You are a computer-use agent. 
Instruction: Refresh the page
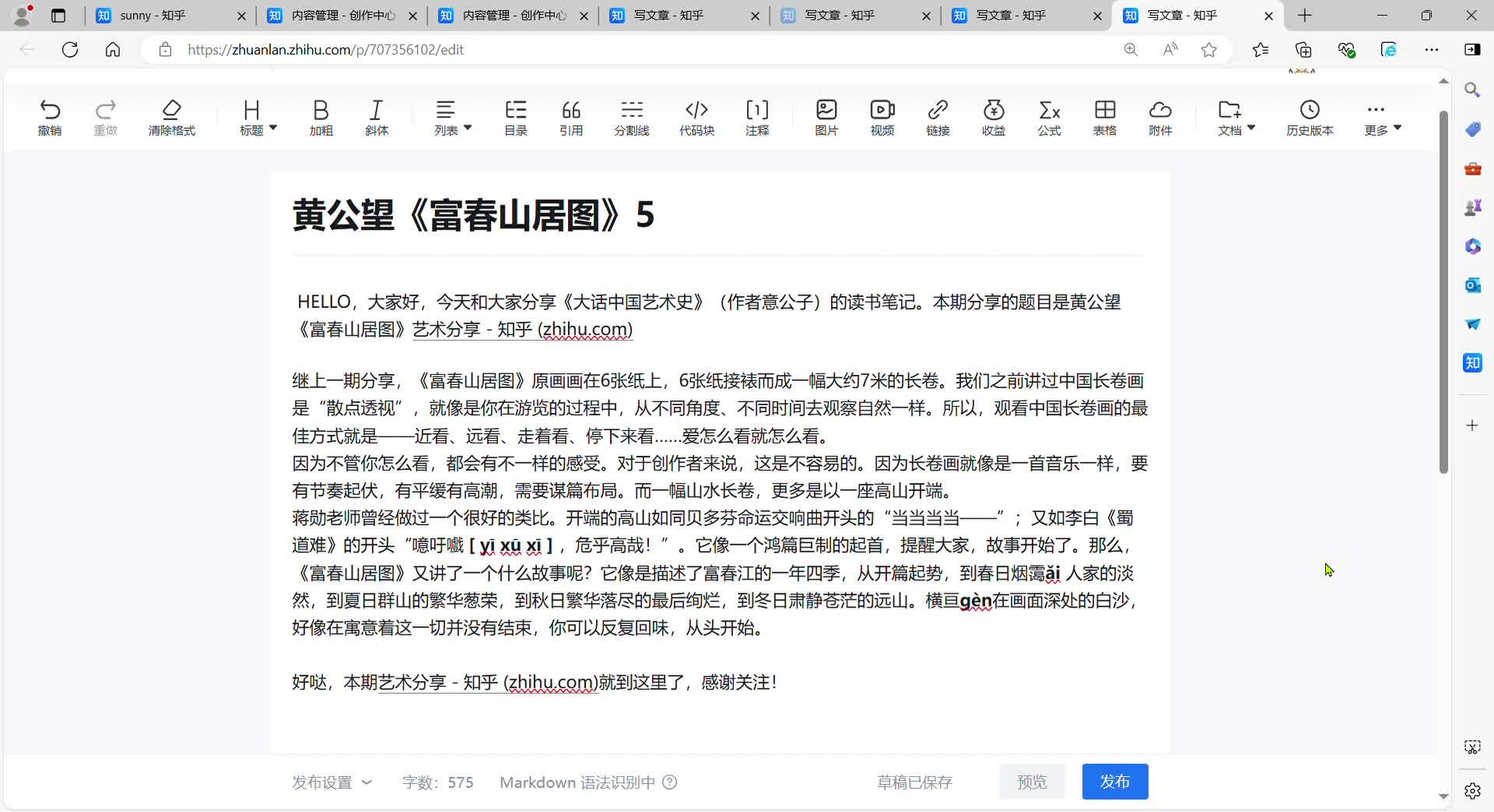click(70, 50)
